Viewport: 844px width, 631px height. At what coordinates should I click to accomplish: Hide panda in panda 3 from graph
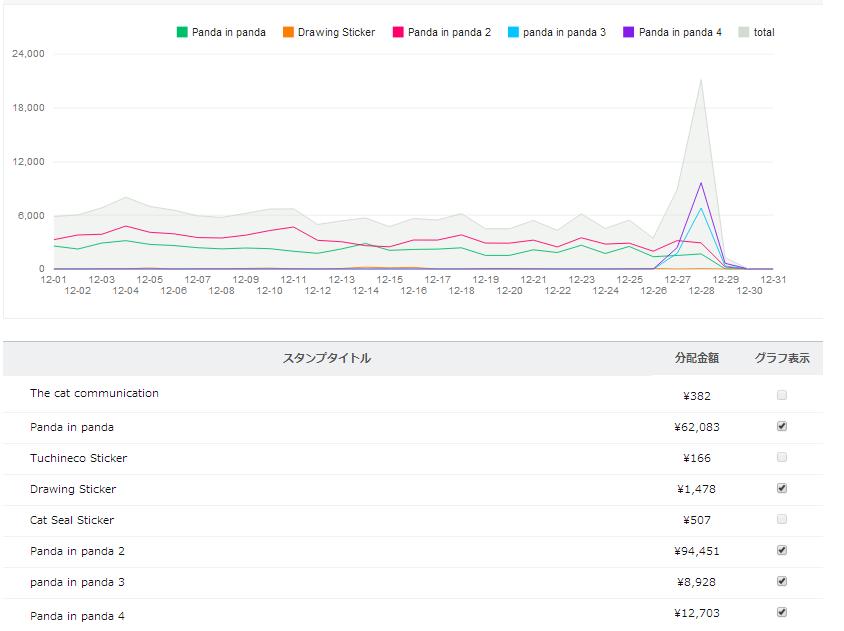782,581
